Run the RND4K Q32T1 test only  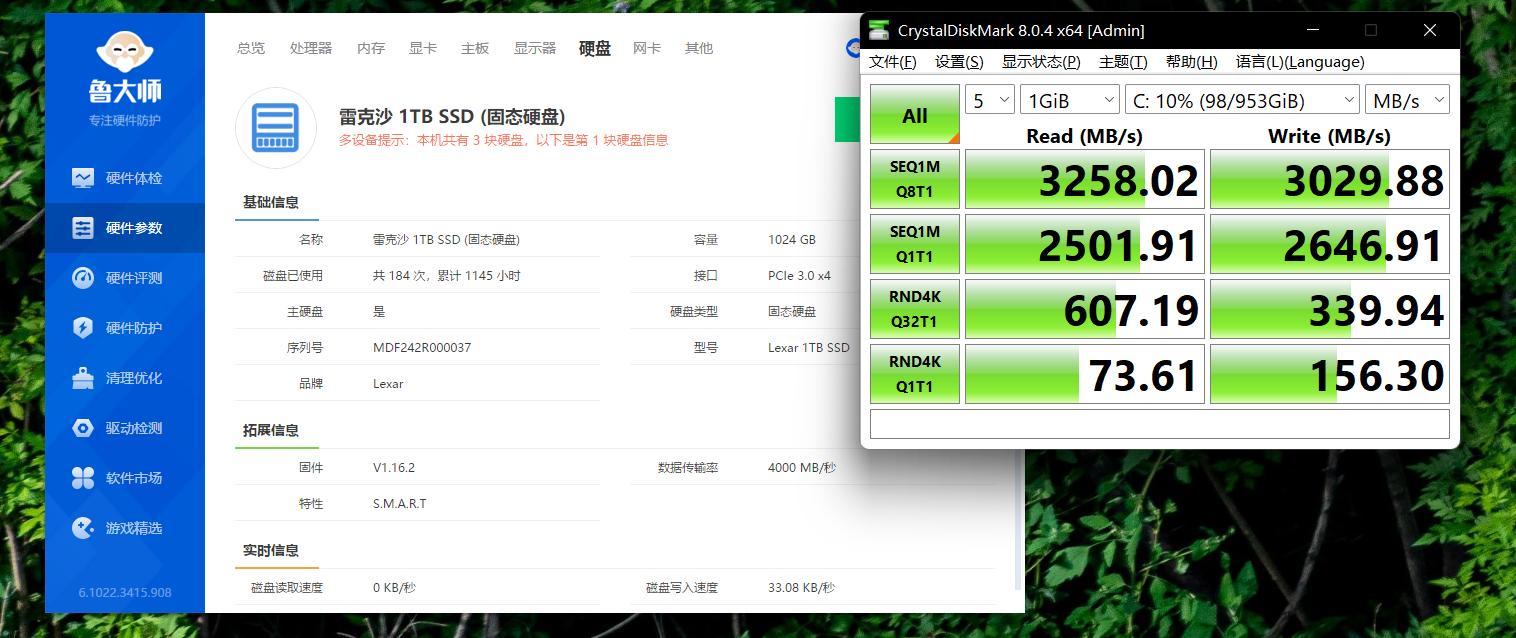click(913, 308)
